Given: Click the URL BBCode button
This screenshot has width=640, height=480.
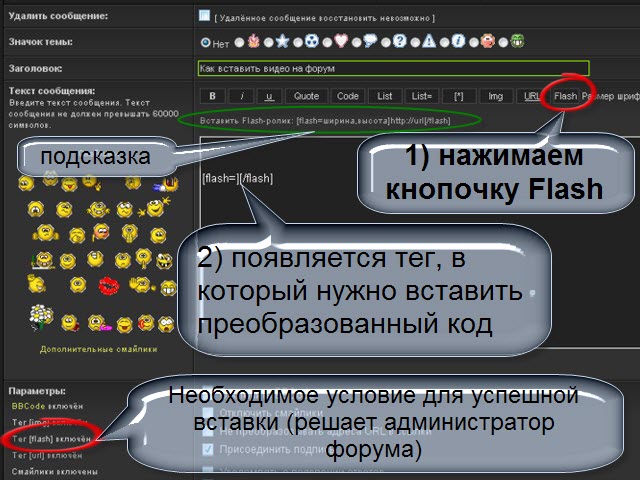Looking at the screenshot, I should [531, 96].
